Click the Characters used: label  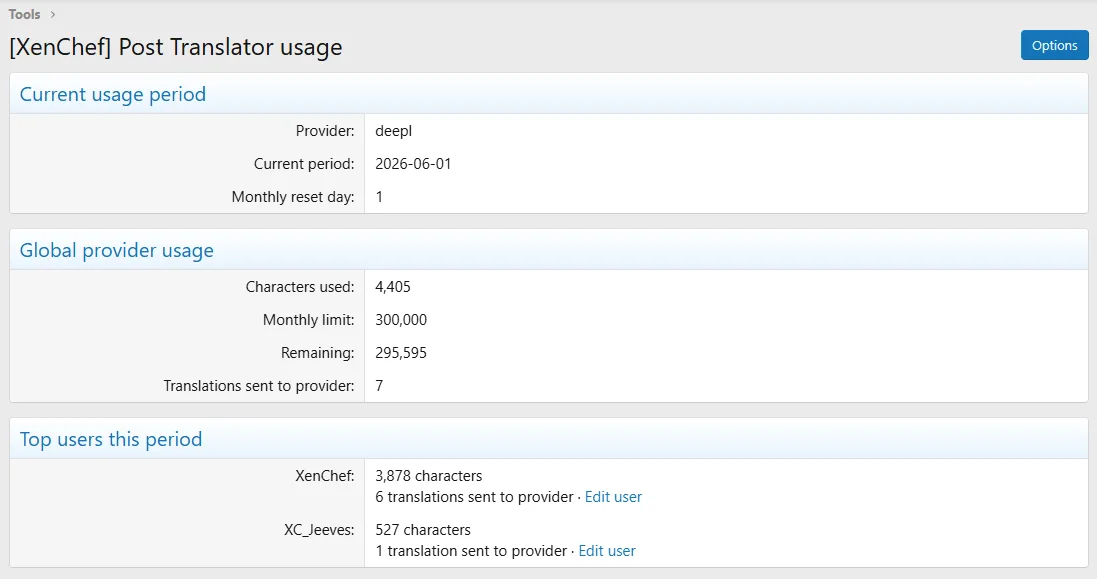coord(300,287)
